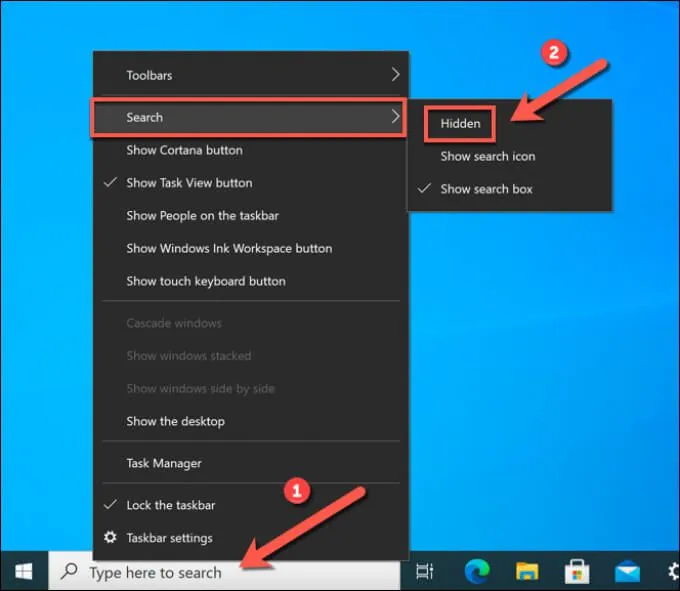Toggle Show Cortana button
The height and width of the screenshot is (591, 680).
(x=251, y=150)
